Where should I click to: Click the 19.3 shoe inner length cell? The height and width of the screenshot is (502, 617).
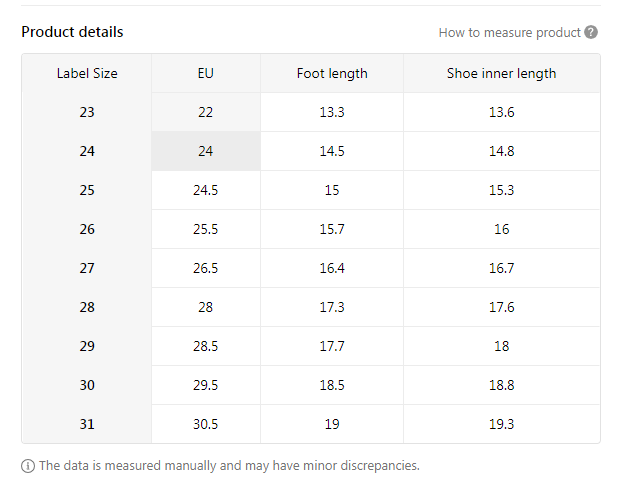tap(501, 424)
